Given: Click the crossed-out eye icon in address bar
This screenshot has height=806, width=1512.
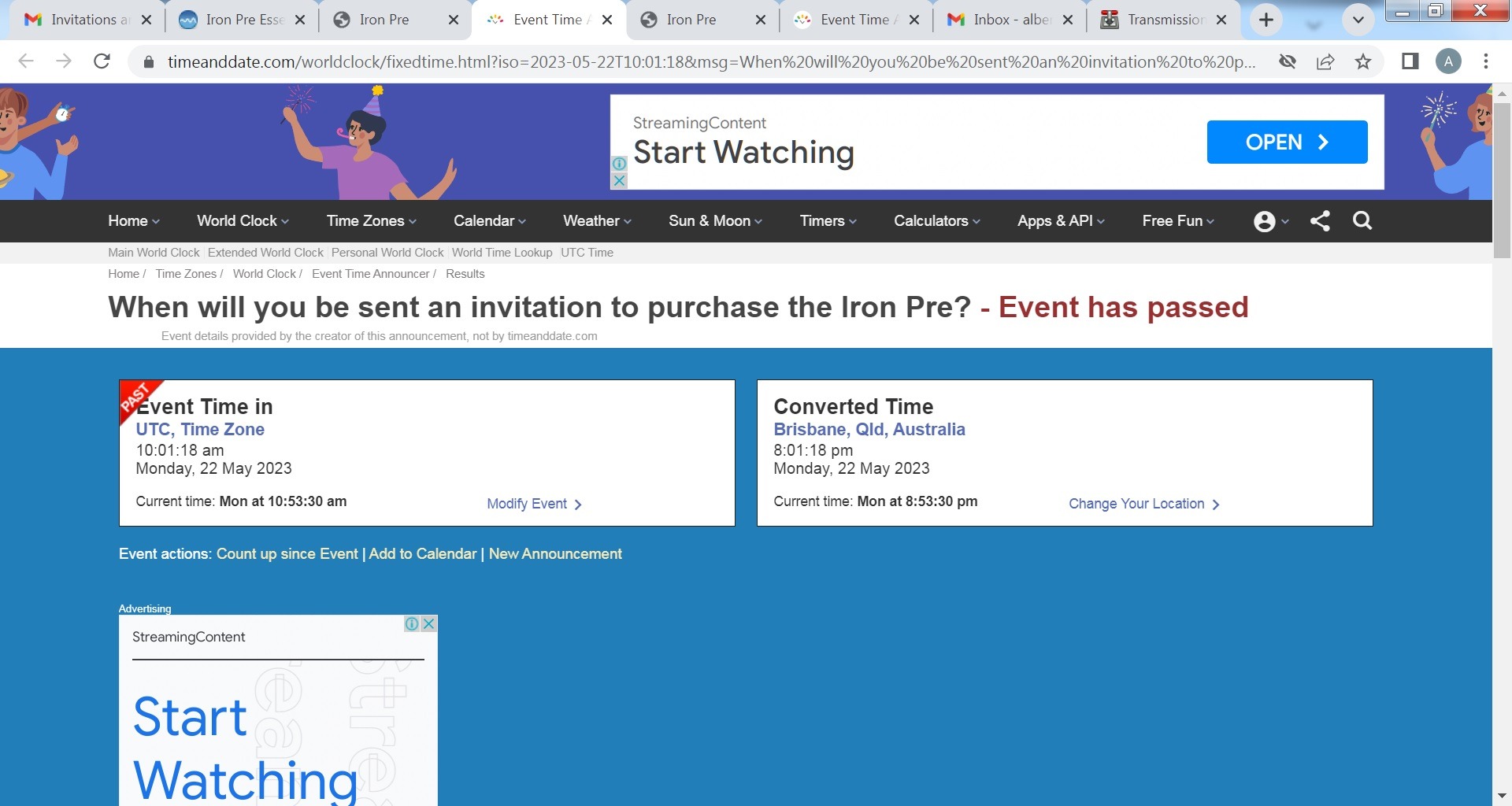Looking at the screenshot, I should coord(1288,61).
